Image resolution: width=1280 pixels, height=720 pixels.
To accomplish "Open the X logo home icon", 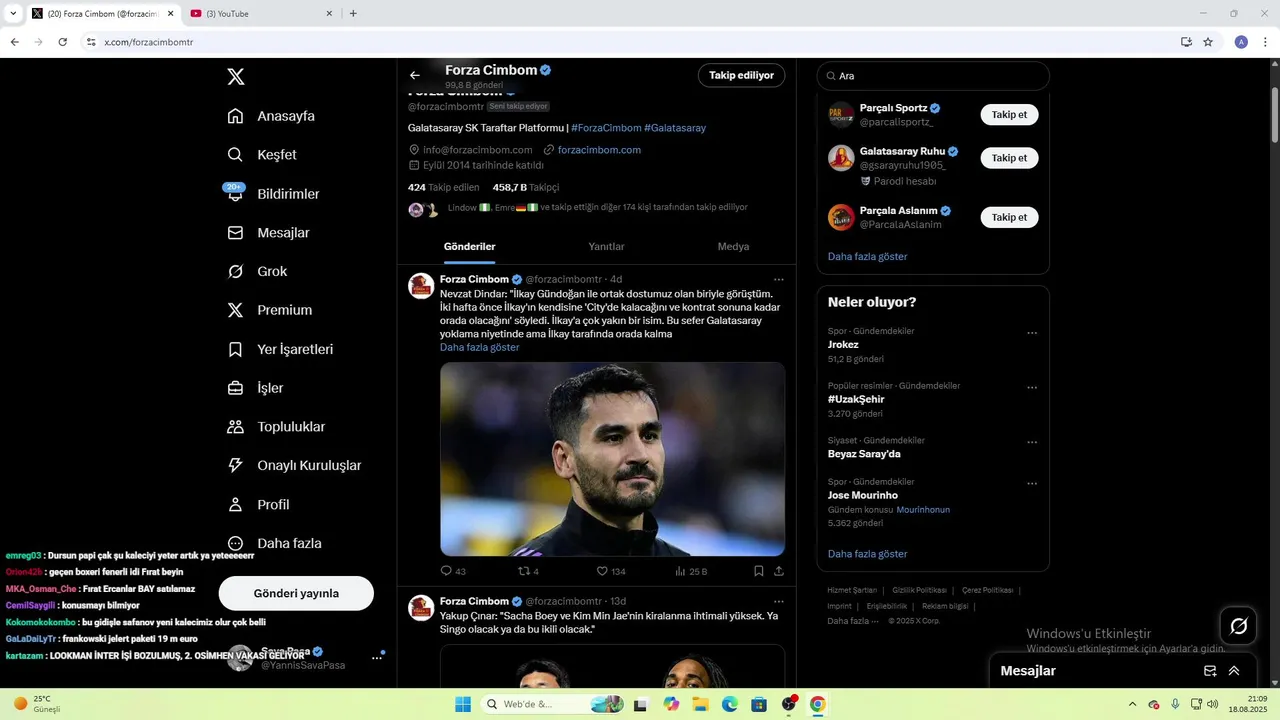I will tap(236, 77).
